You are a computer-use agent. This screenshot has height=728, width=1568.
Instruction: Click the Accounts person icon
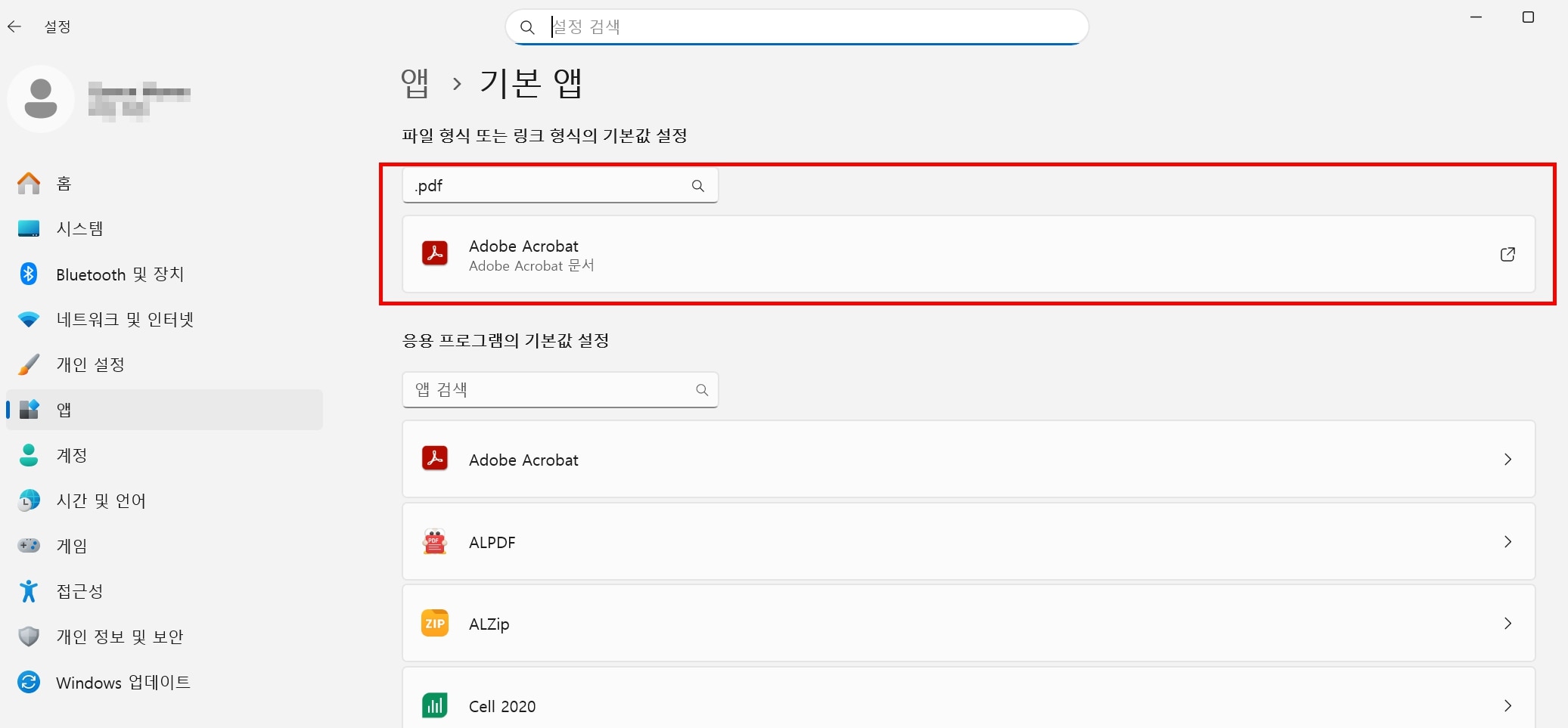tap(29, 455)
